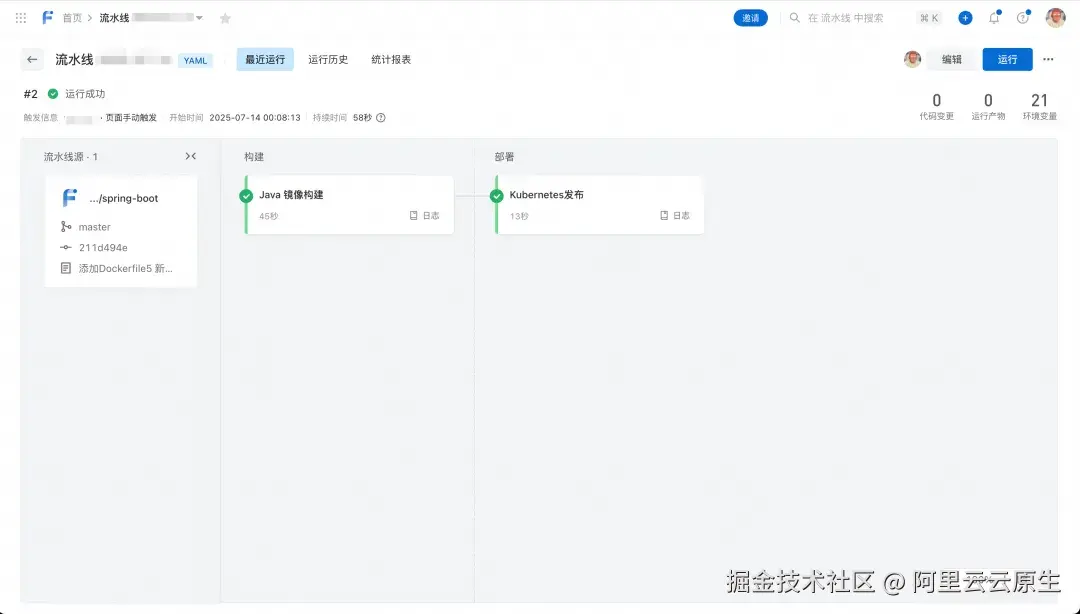Click the 邀请 invite button
The image size is (1080, 614).
[x=750, y=18]
